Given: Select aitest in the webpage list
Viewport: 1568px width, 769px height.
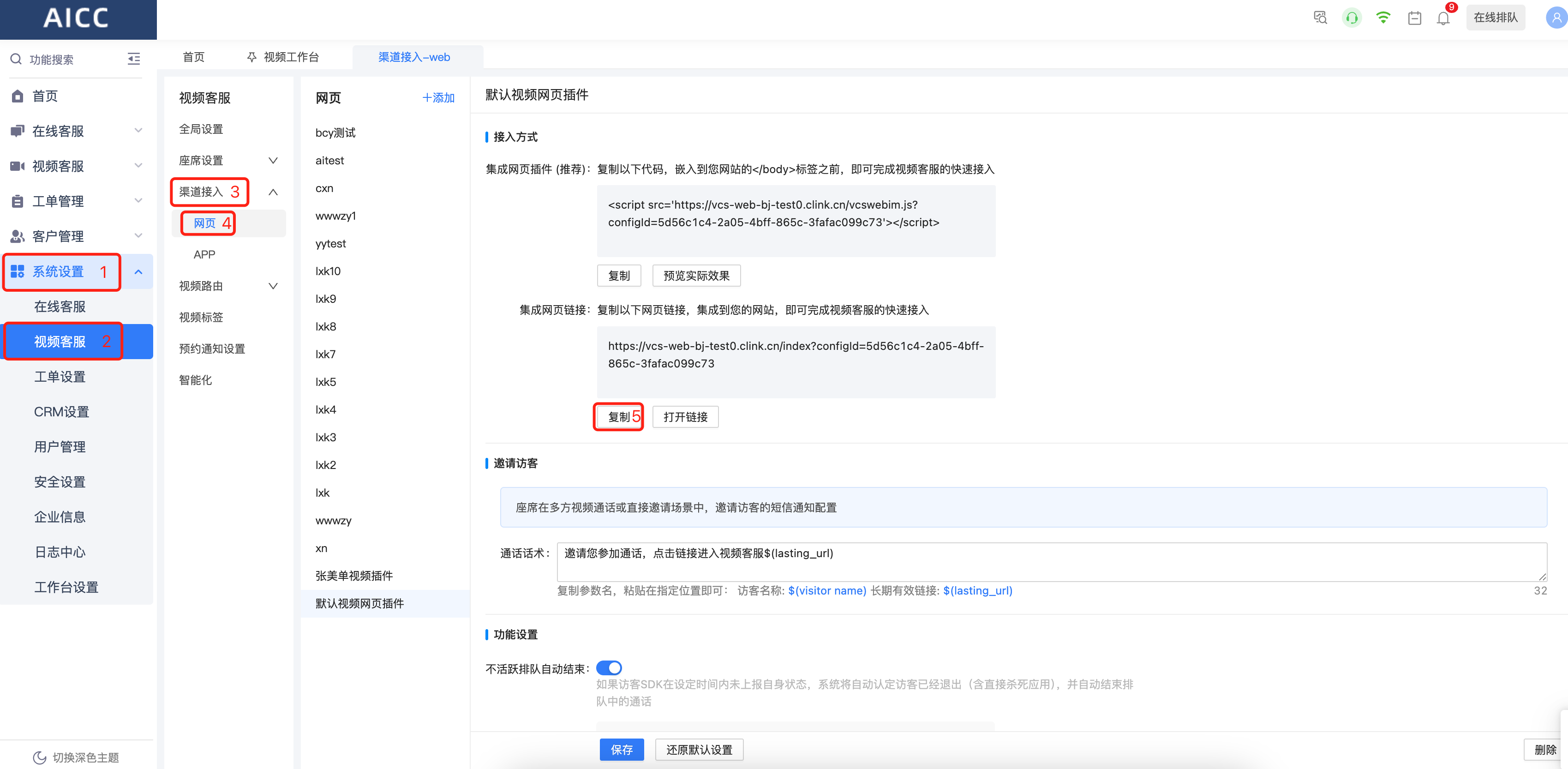Looking at the screenshot, I should pos(330,161).
